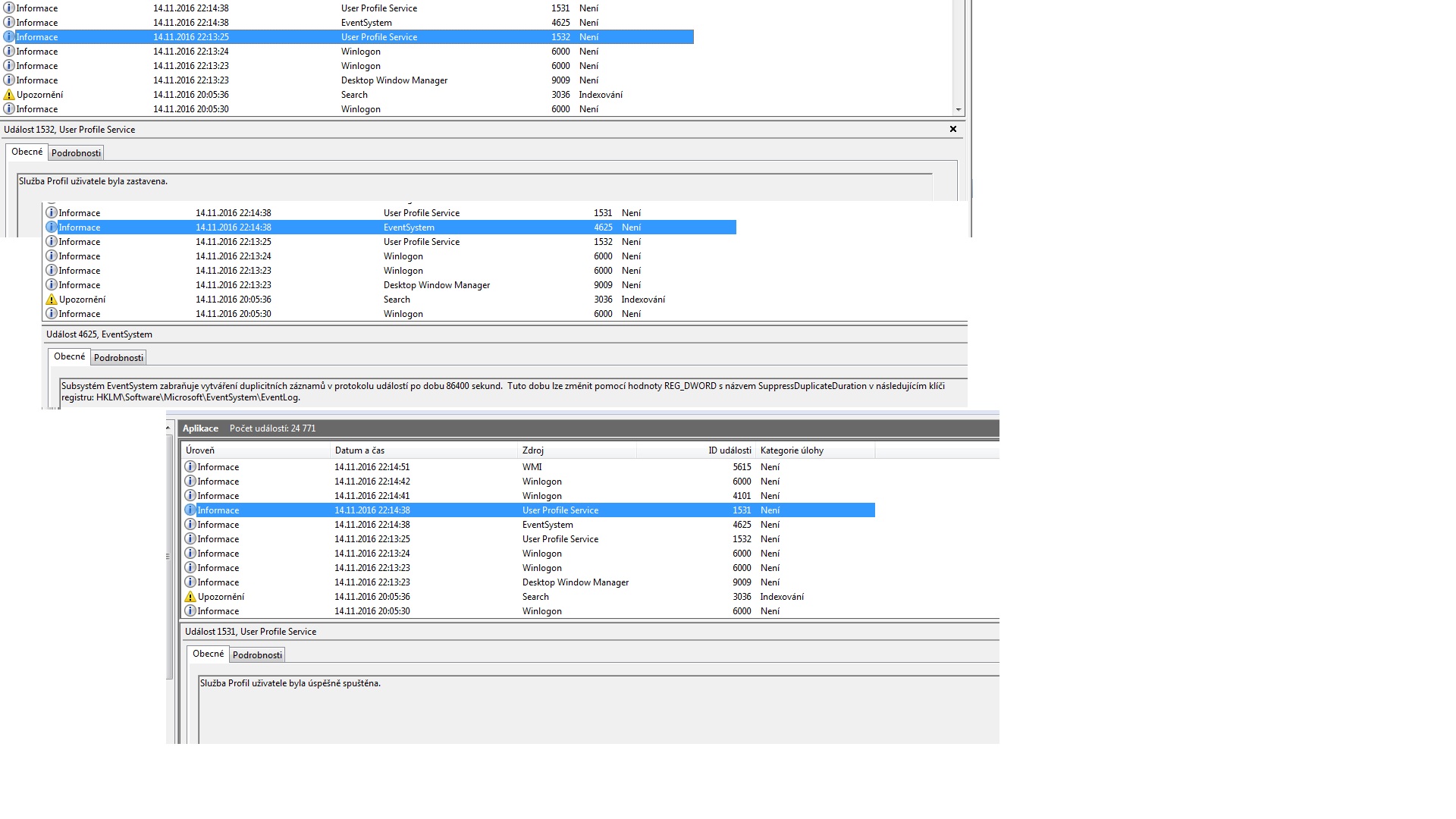
Task: Open Podrobnosti tab under Událost 4625
Action: 118,358
